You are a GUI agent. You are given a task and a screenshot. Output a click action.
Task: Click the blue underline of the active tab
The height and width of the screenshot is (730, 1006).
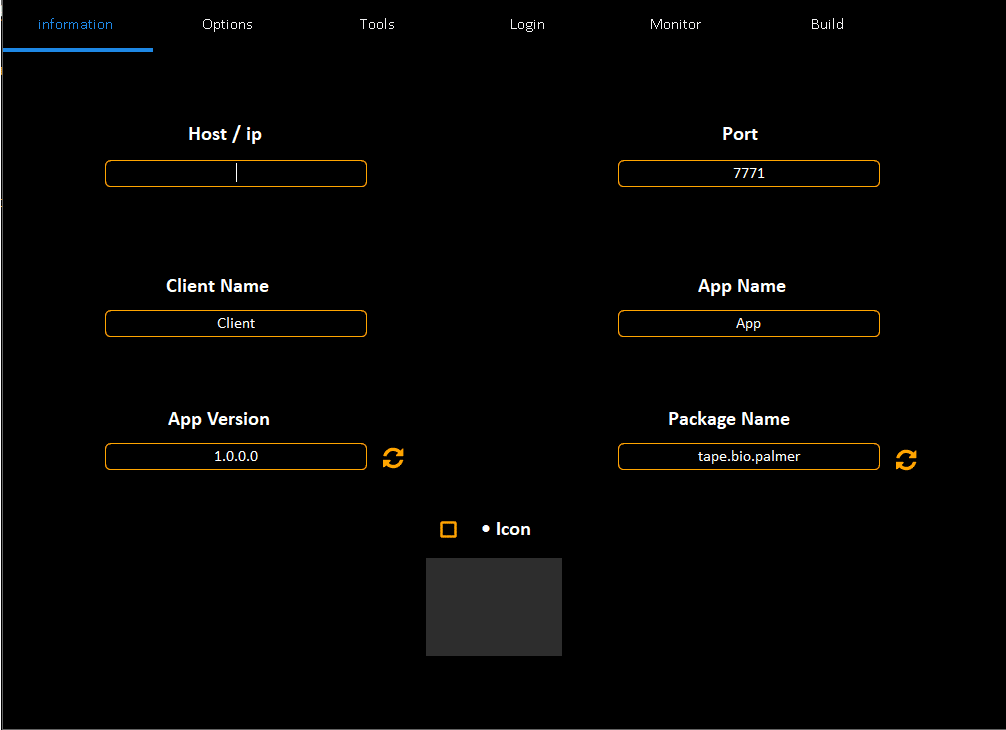(77, 48)
